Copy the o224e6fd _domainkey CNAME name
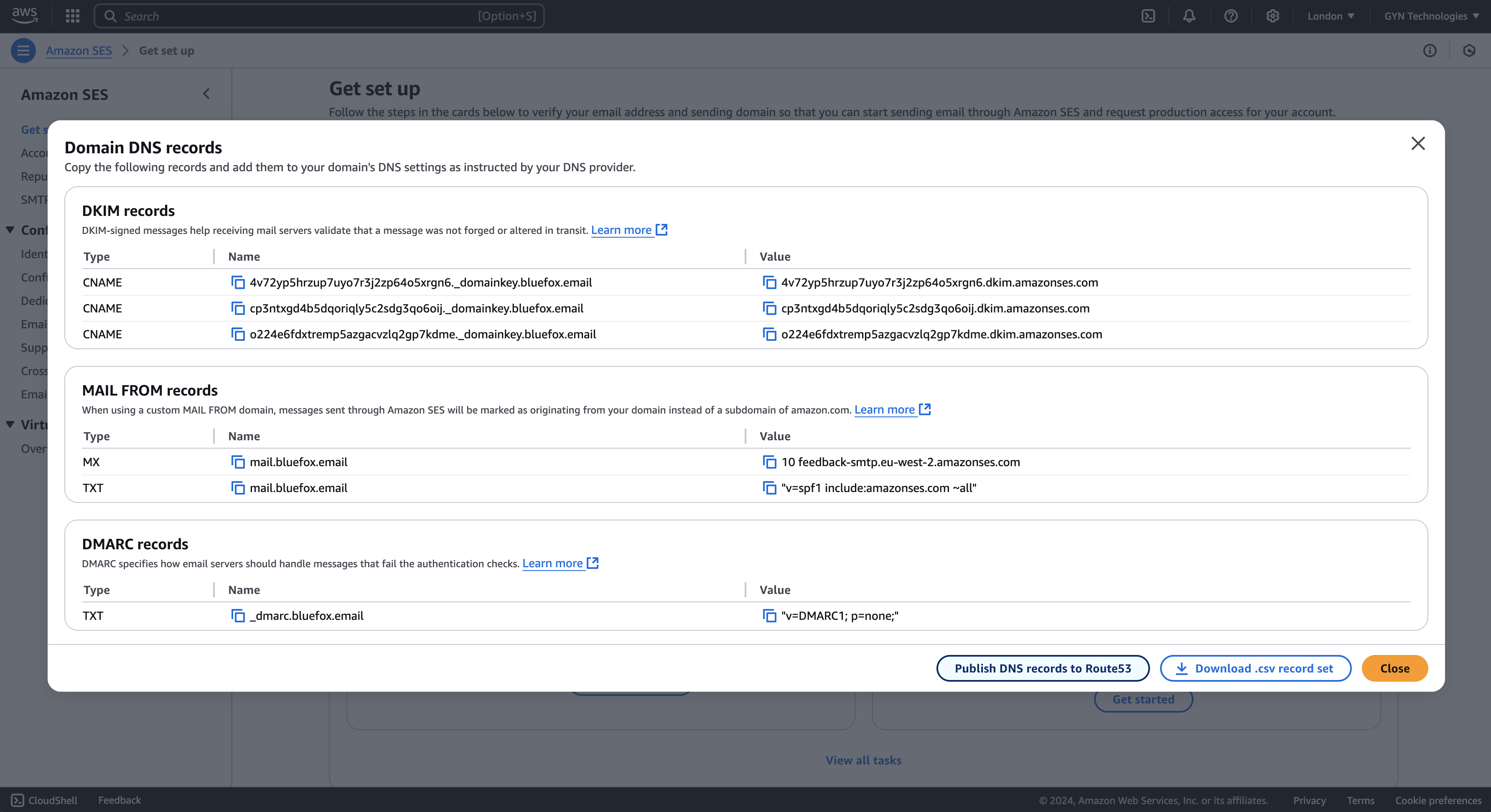The width and height of the screenshot is (1491, 812). click(238, 334)
